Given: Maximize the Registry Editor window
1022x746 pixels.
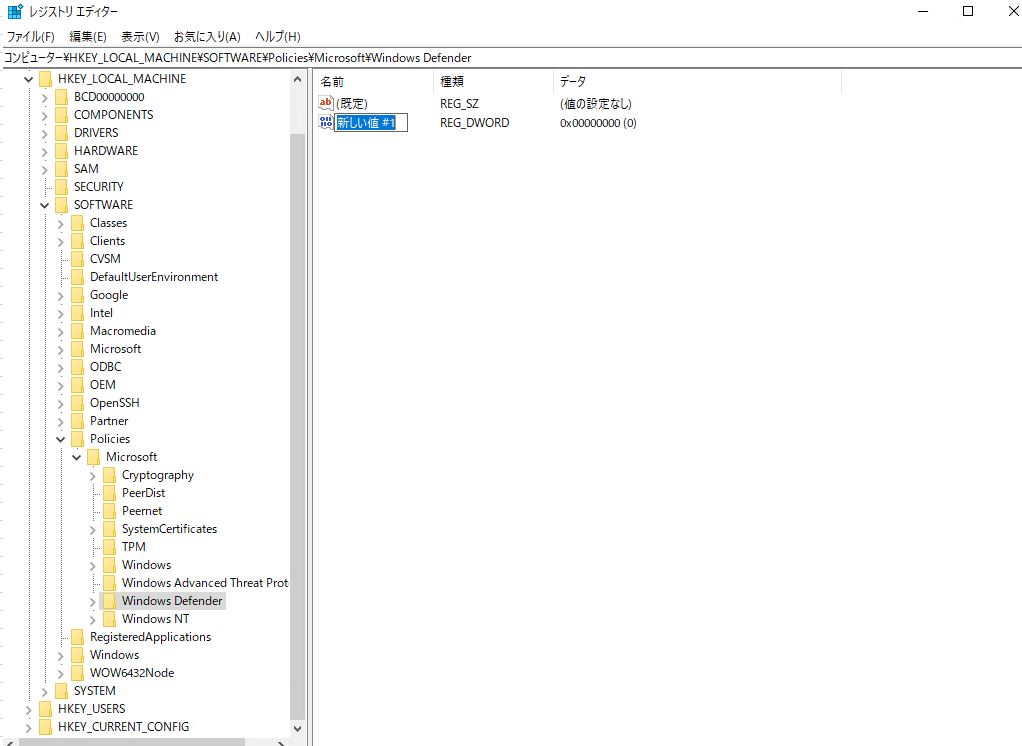Looking at the screenshot, I should pyautogui.click(x=968, y=11).
